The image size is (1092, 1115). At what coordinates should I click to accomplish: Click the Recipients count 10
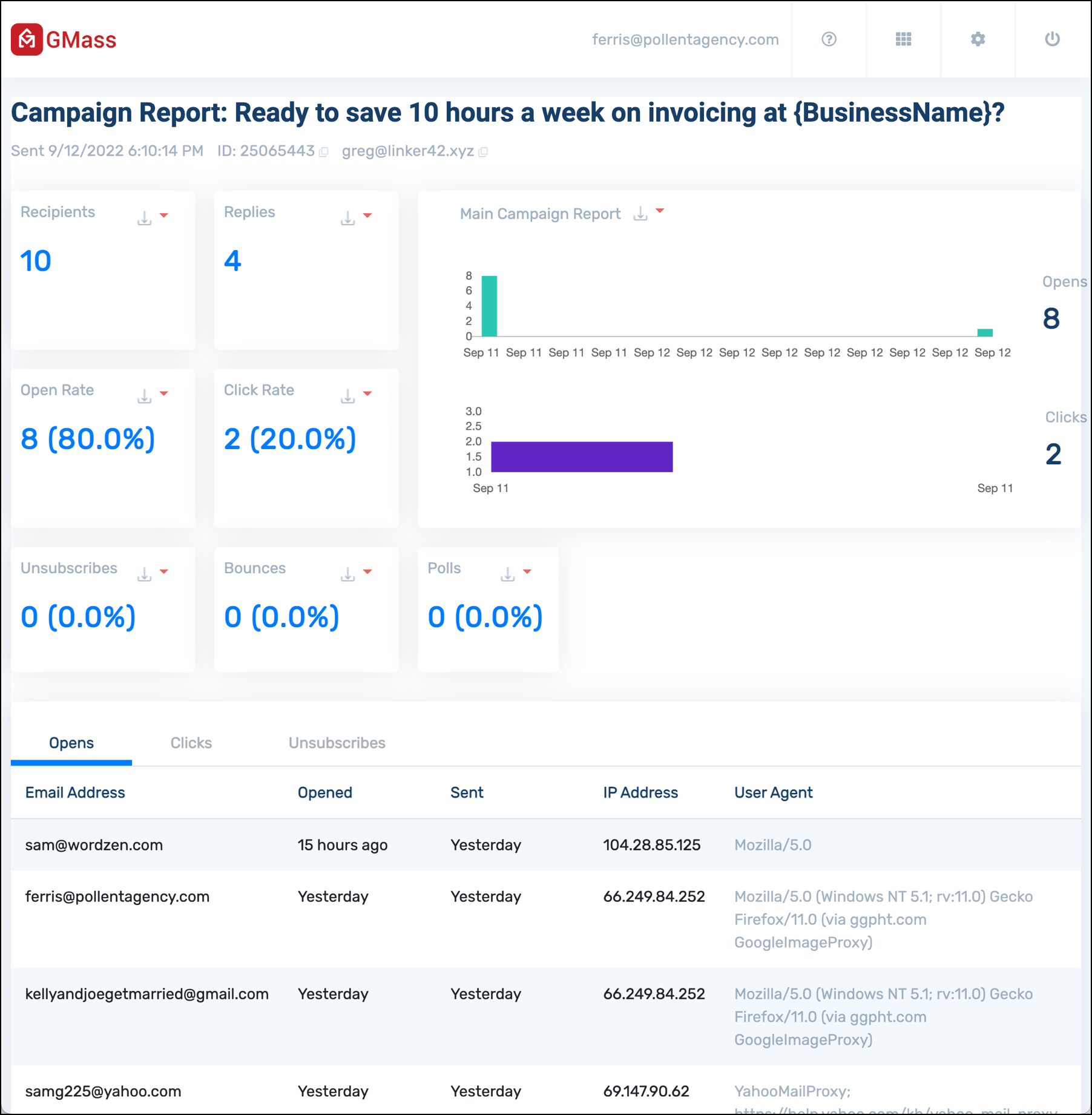click(x=36, y=261)
